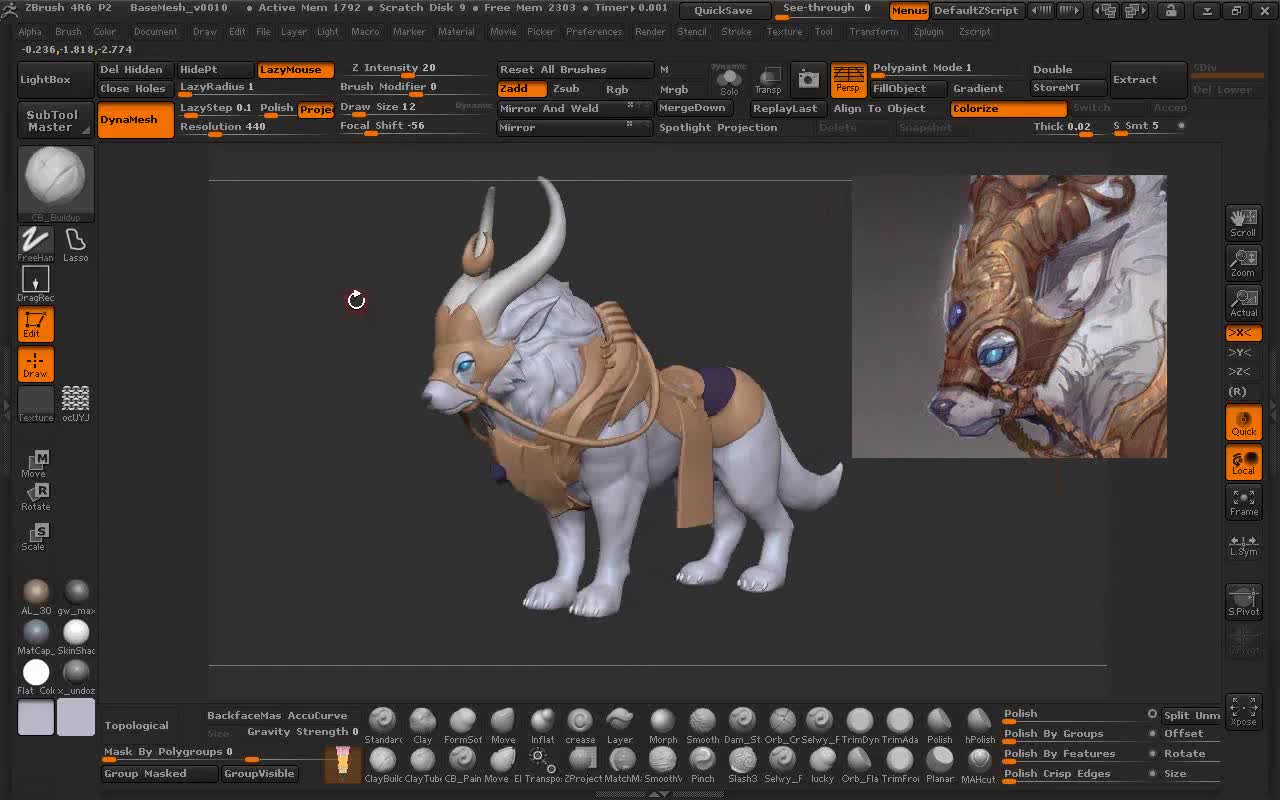
Task: Click the Lasso selection icon
Action: [x=75, y=244]
